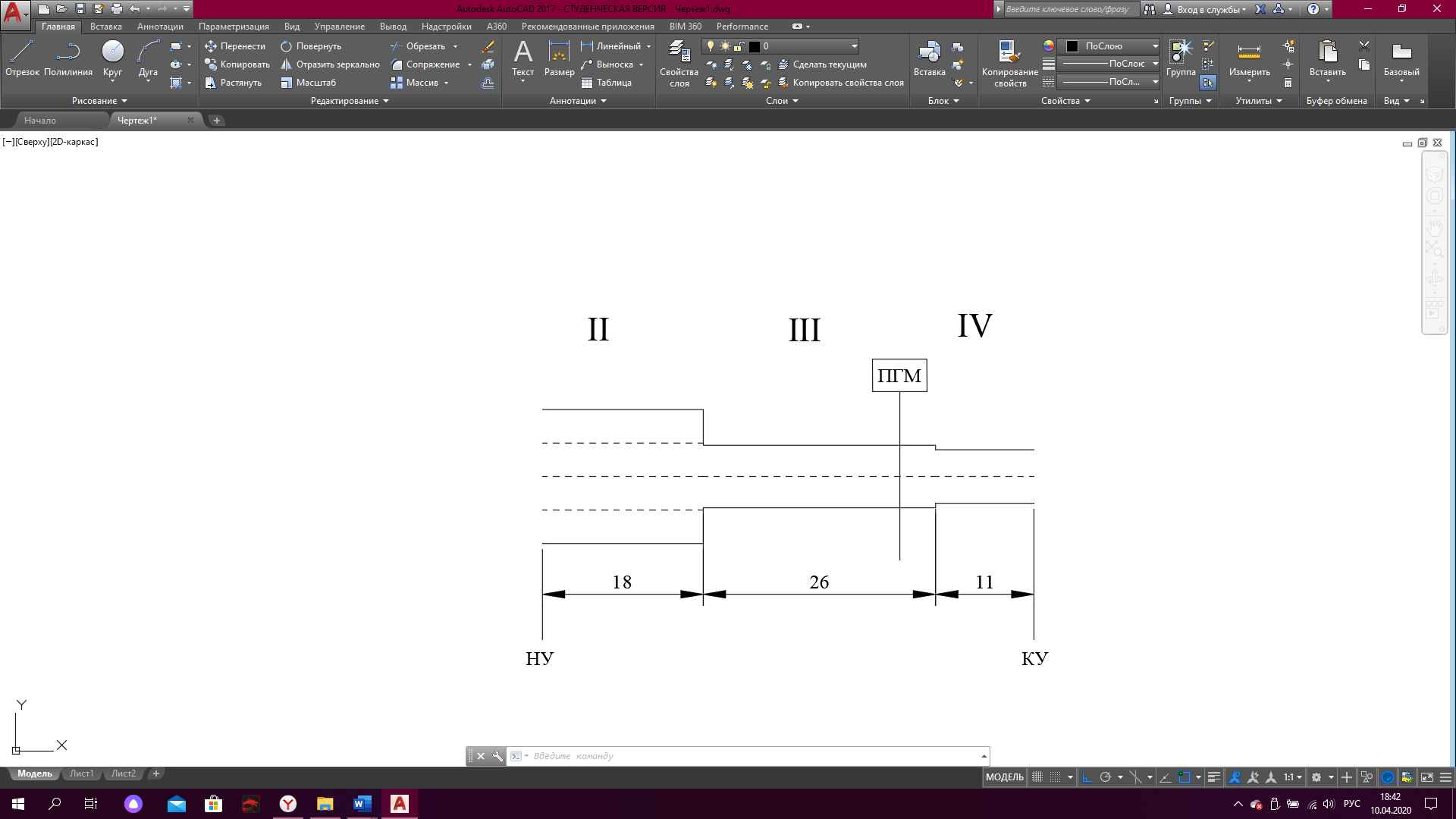The width and height of the screenshot is (1456, 819).
Task: Toggle object snap in status bar
Action: 1185,777
